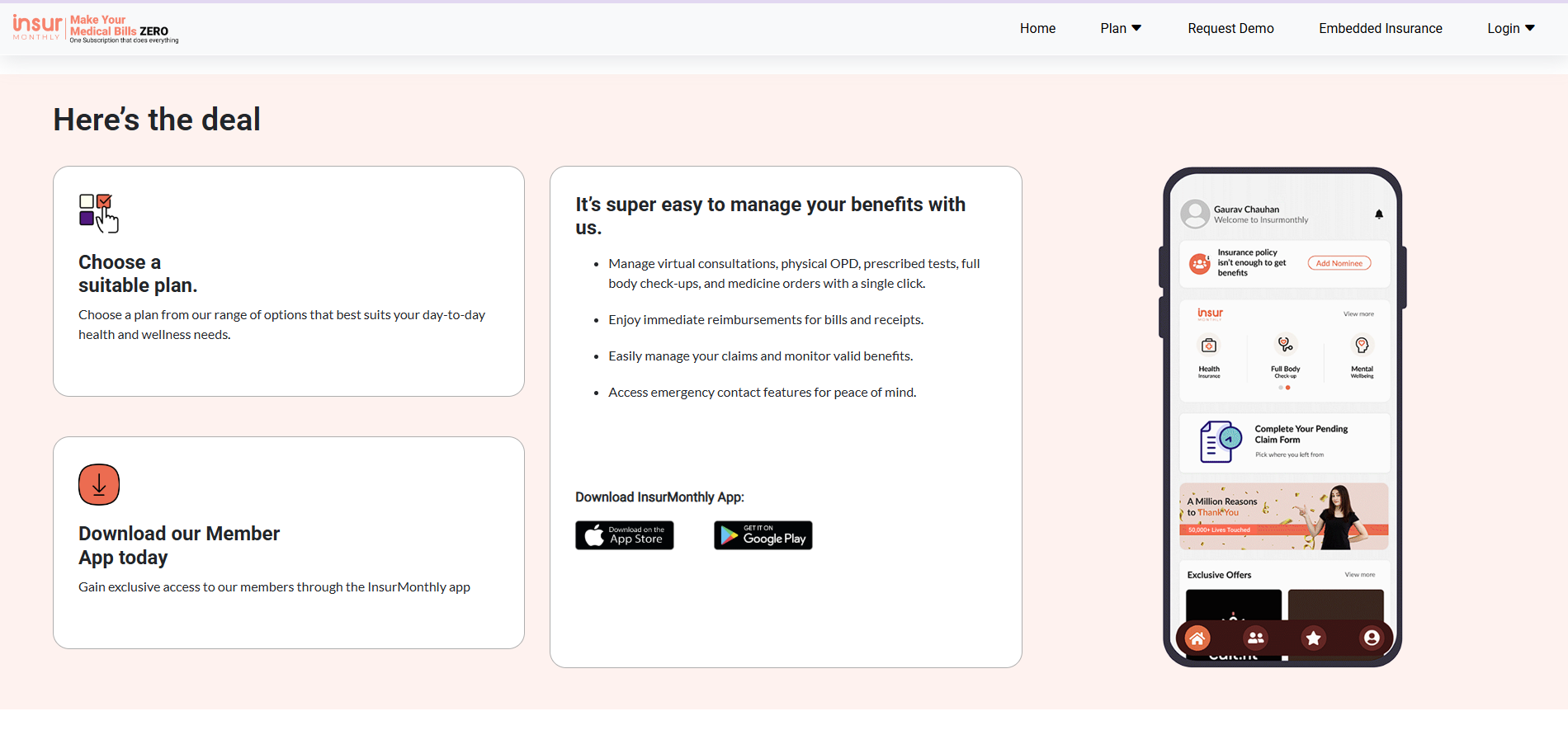
Task: Click the orange nominee group icon
Action: coord(1200,264)
